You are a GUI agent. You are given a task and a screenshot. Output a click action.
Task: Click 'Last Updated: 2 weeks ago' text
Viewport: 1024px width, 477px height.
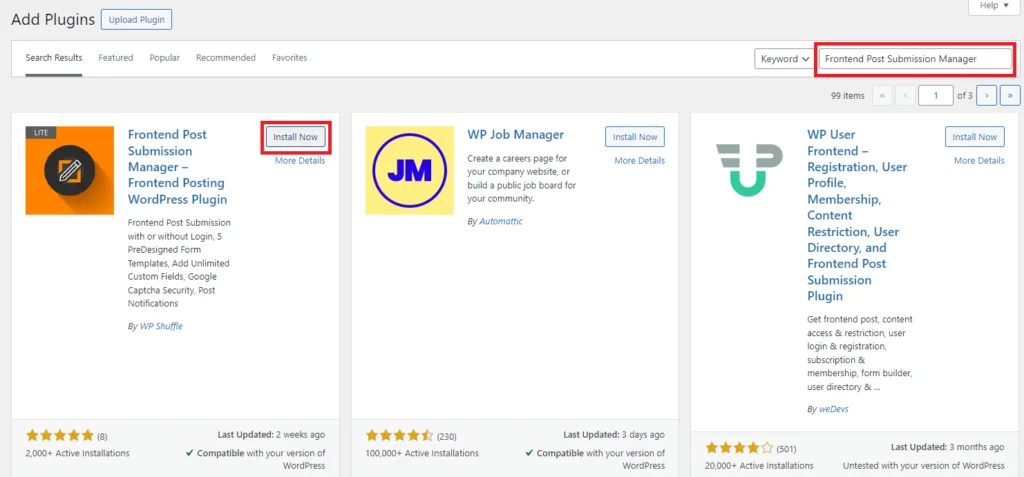(271, 435)
